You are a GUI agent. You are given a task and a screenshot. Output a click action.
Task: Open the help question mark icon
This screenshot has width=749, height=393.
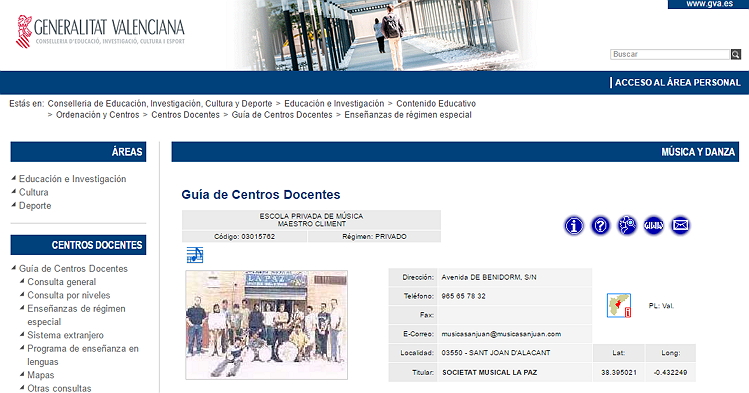click(x=600, y=225)
